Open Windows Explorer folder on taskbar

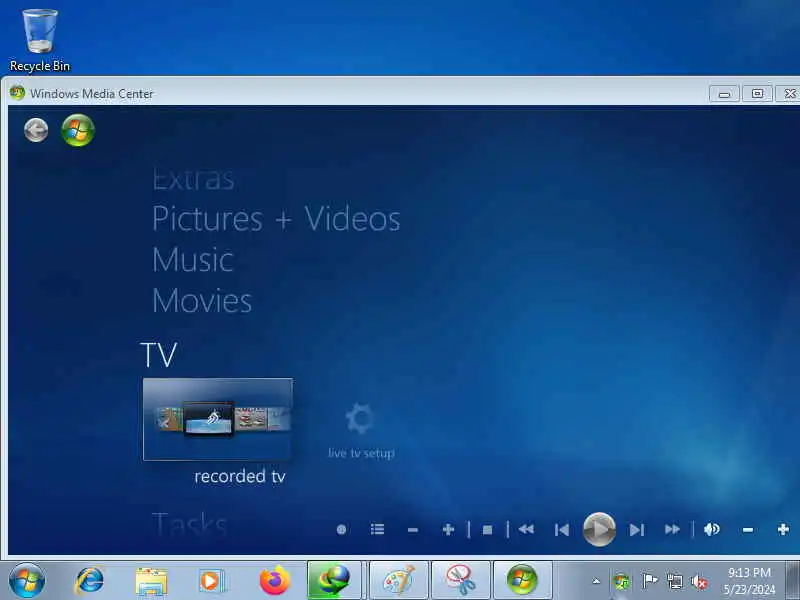[151, 581]
